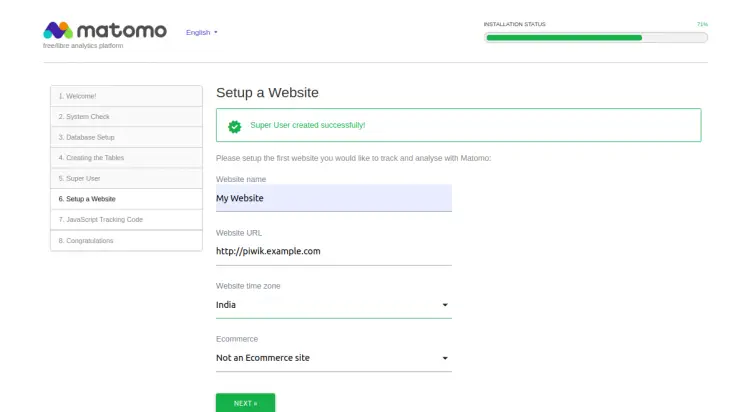Click the Super User created success message
750x412 pixels.
[x=307, y=126]
